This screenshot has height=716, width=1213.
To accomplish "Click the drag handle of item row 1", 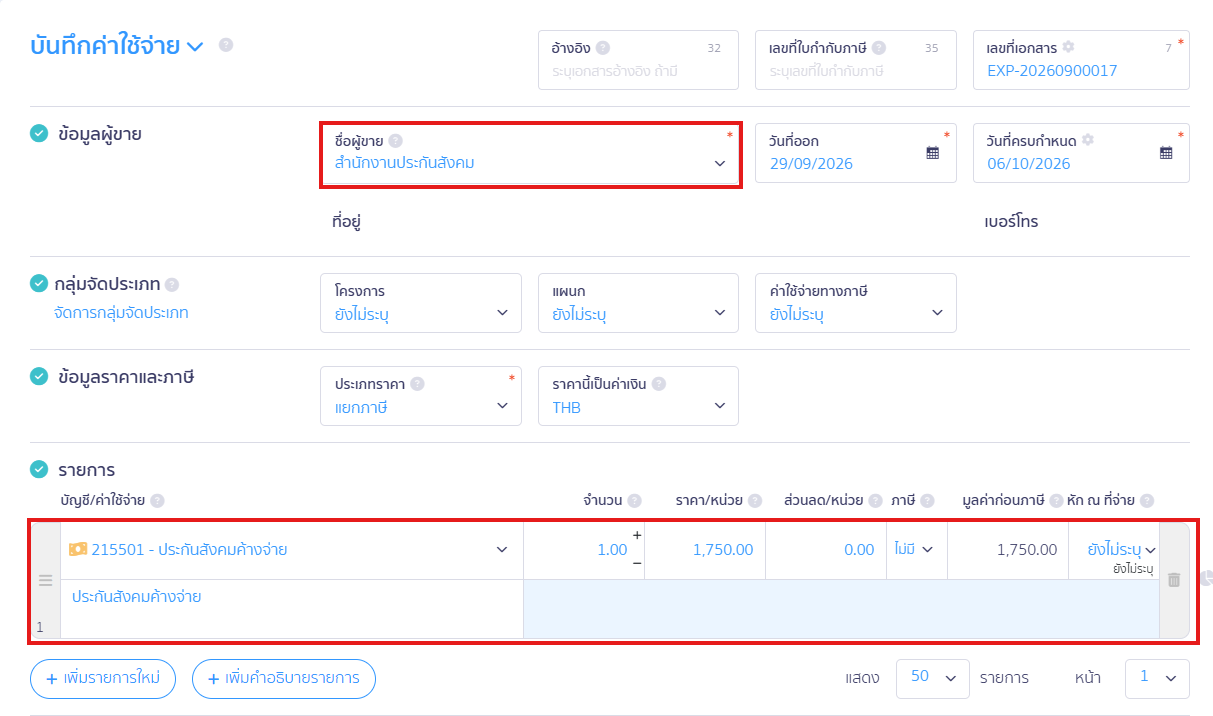I will 45,580.
